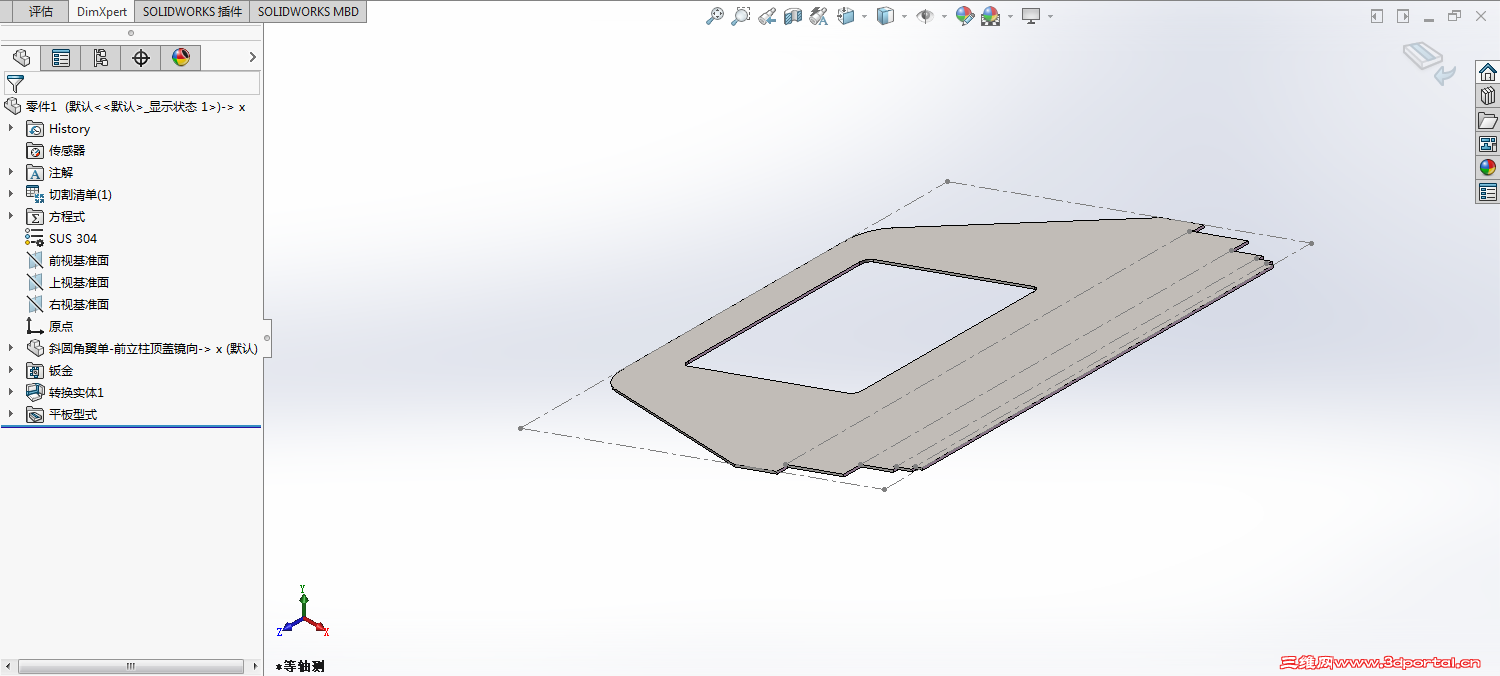Click the exit flat pattern corner icon
This screenshot has height=676, width=1500.
tap(1429, 63)
